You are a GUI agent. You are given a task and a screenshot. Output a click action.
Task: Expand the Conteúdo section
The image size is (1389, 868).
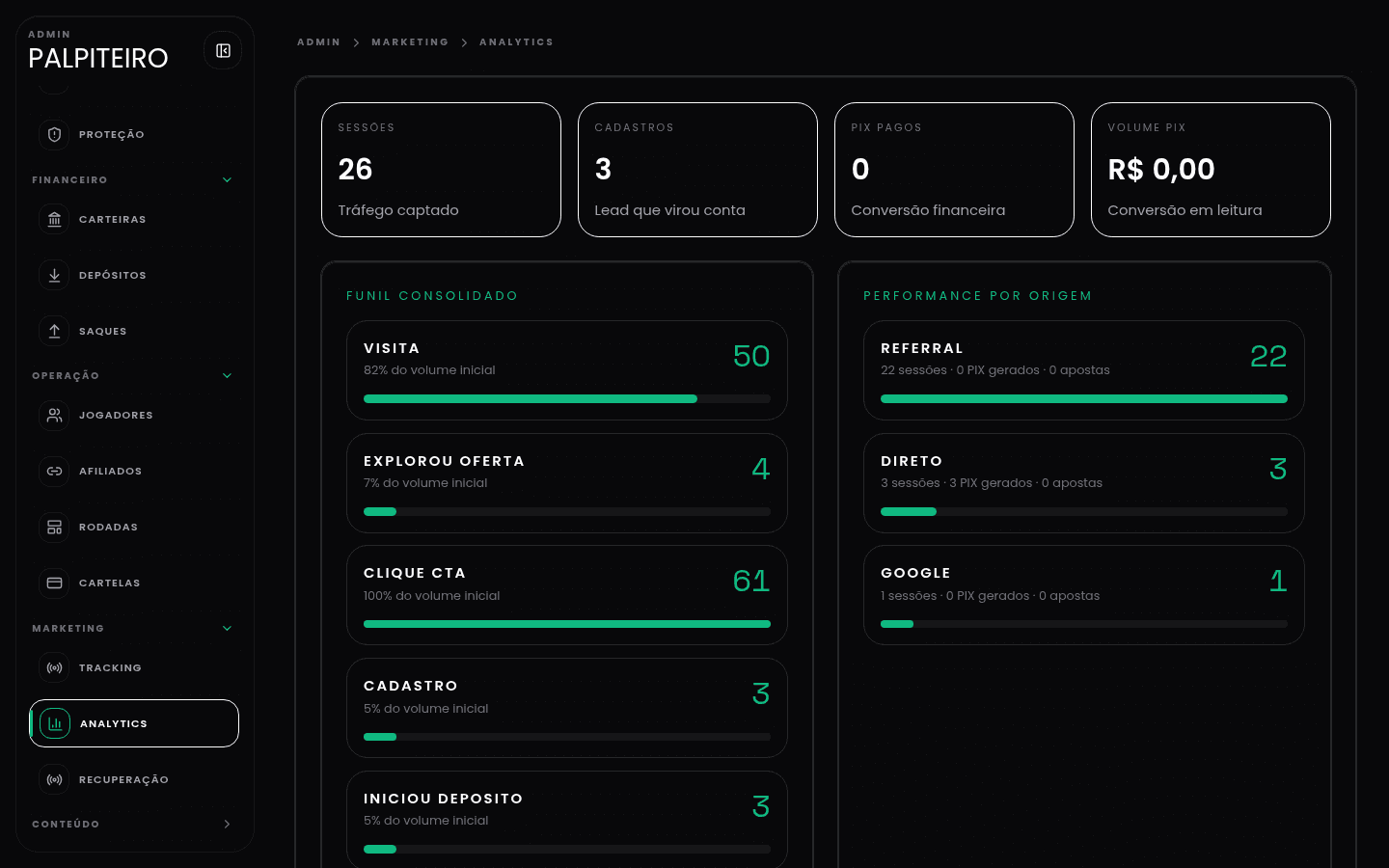pyautogui.click(x=227, y=824)
